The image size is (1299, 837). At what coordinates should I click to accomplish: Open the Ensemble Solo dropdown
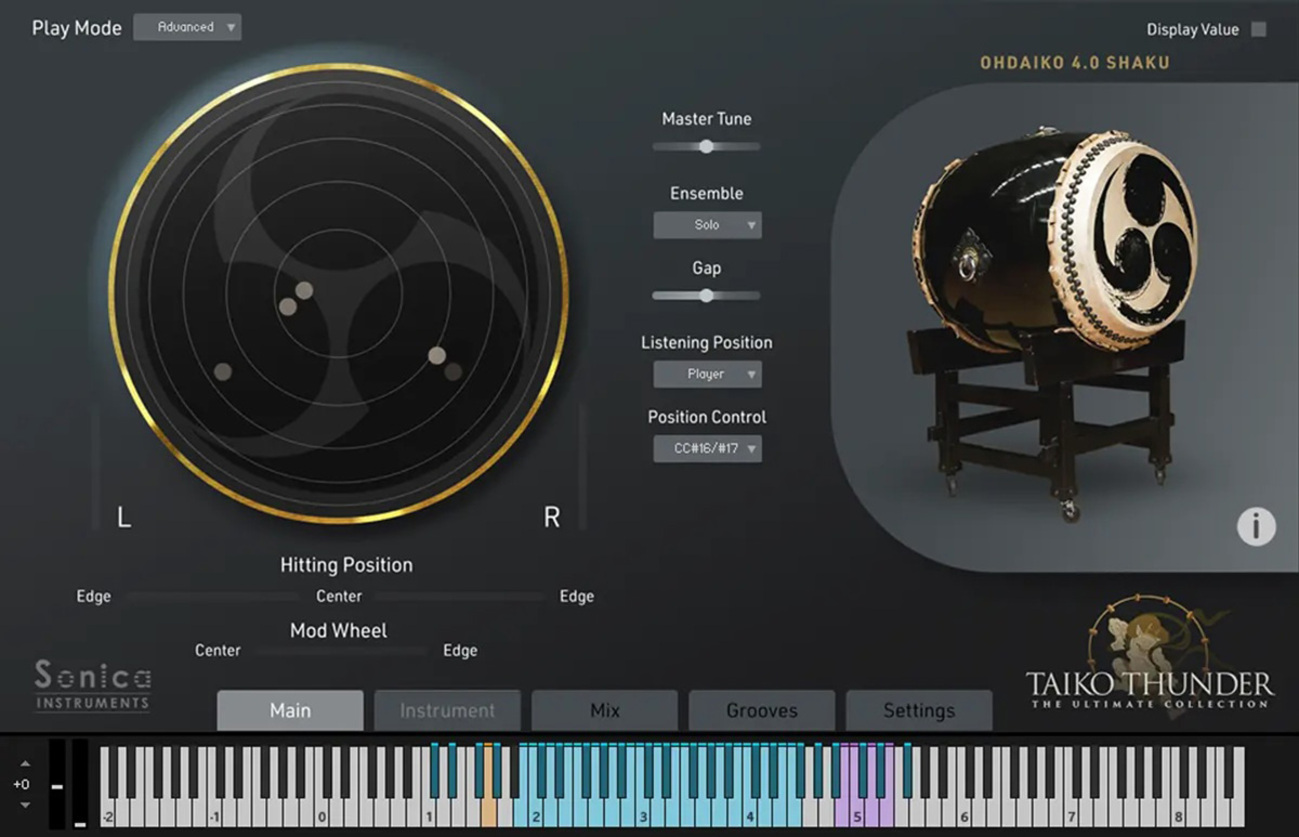click(x=707, y=225)
